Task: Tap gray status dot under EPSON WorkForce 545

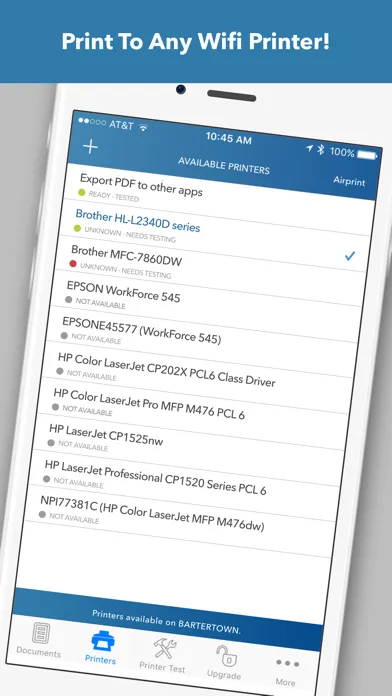Action: 68,300
